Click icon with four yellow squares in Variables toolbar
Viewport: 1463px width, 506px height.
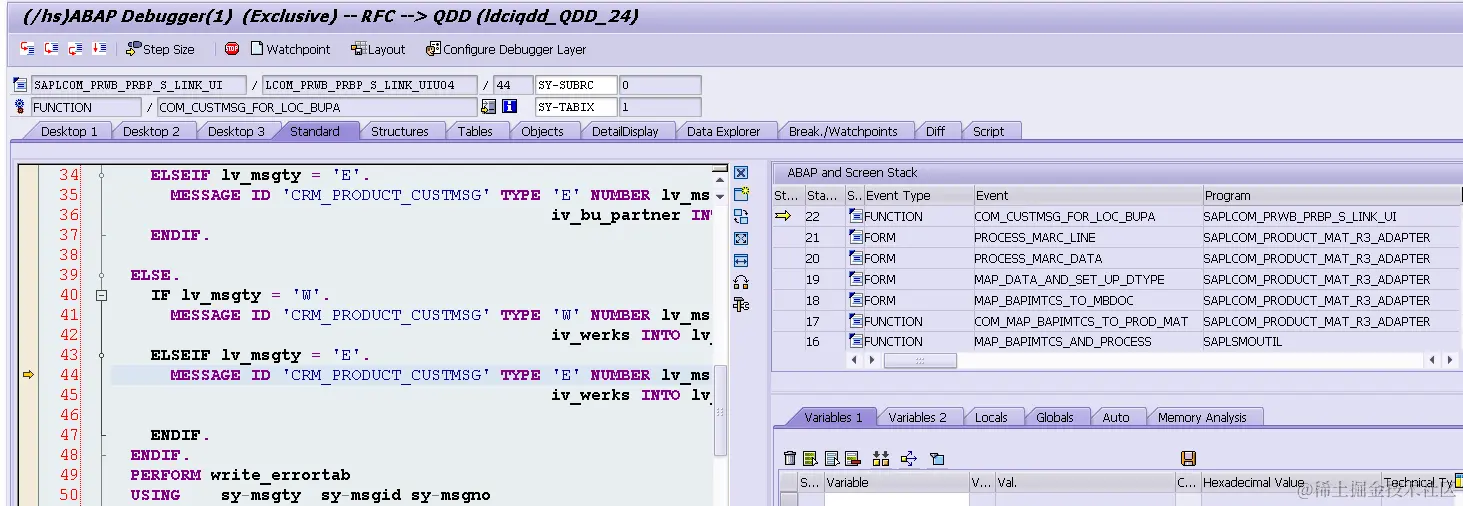(x=881, y=458)
